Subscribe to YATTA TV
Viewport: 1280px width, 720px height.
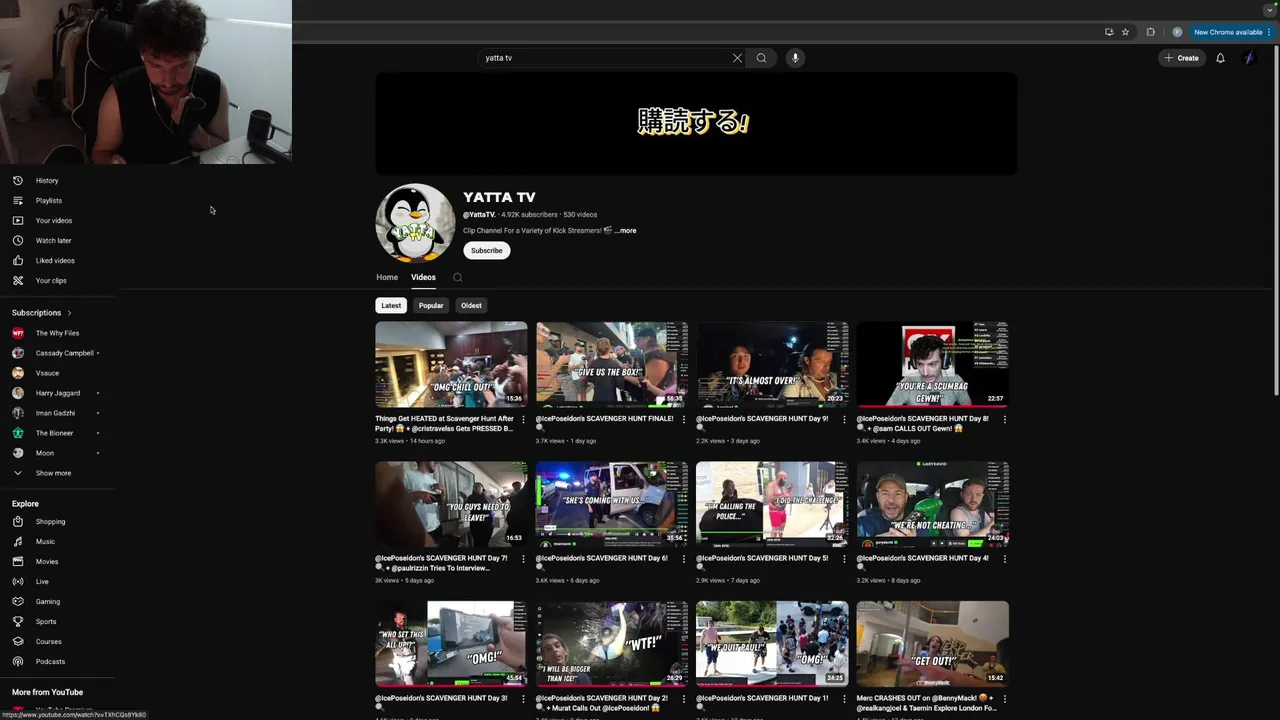click(x=487, y=251)
